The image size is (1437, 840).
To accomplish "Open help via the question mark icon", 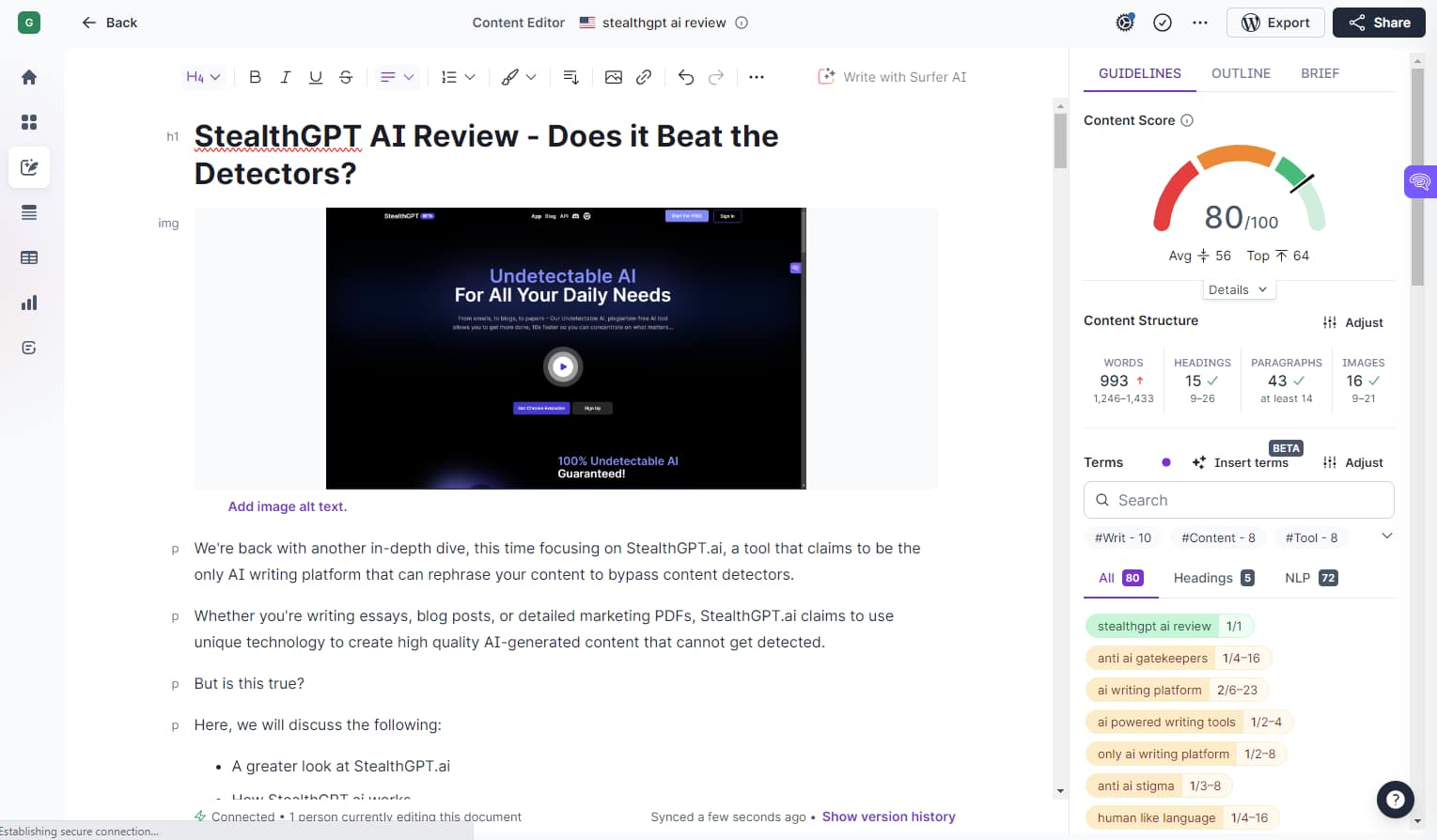I will click(x=1395, y=799).
